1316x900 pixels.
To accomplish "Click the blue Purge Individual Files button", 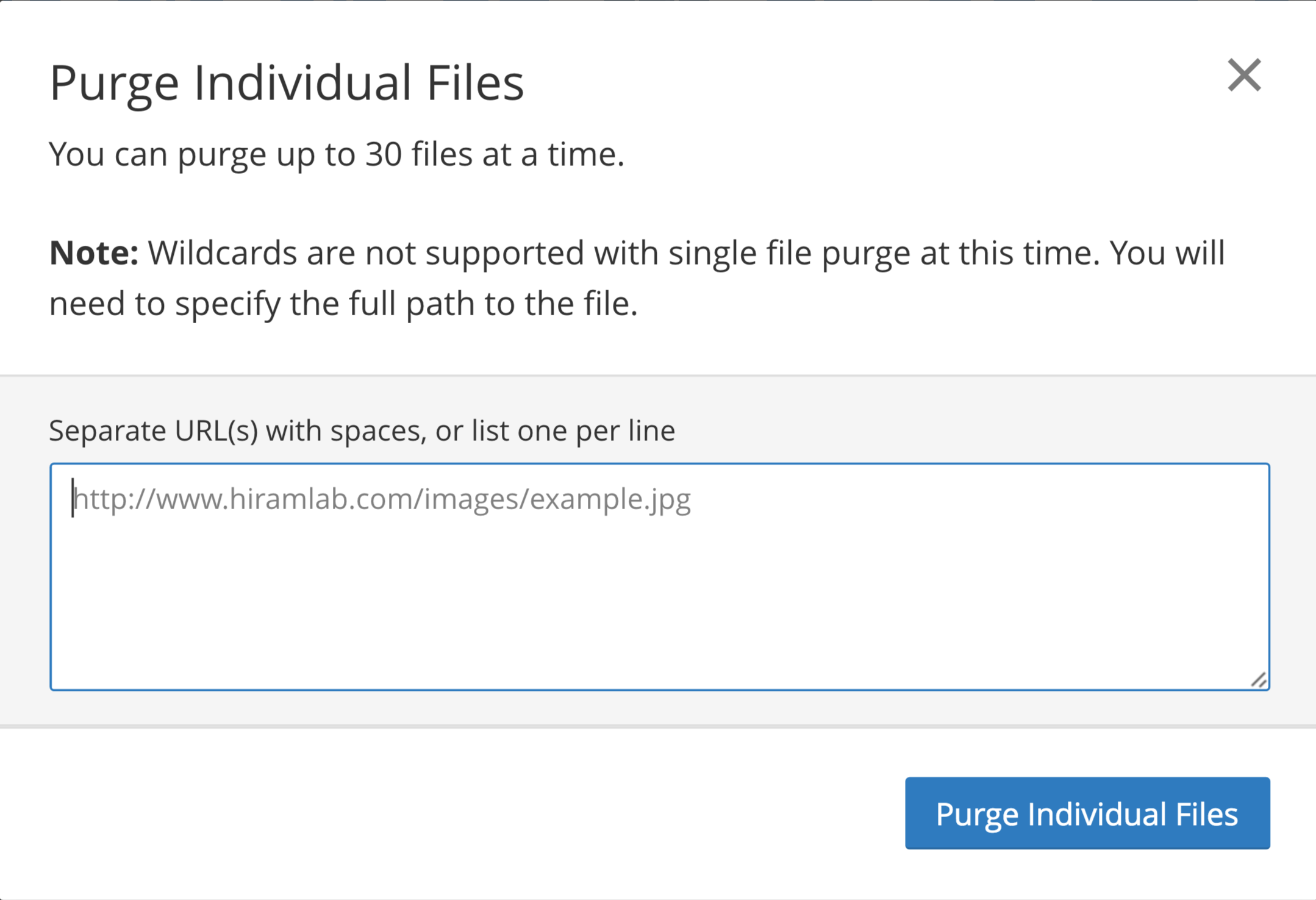I will tap(1087, 813).
